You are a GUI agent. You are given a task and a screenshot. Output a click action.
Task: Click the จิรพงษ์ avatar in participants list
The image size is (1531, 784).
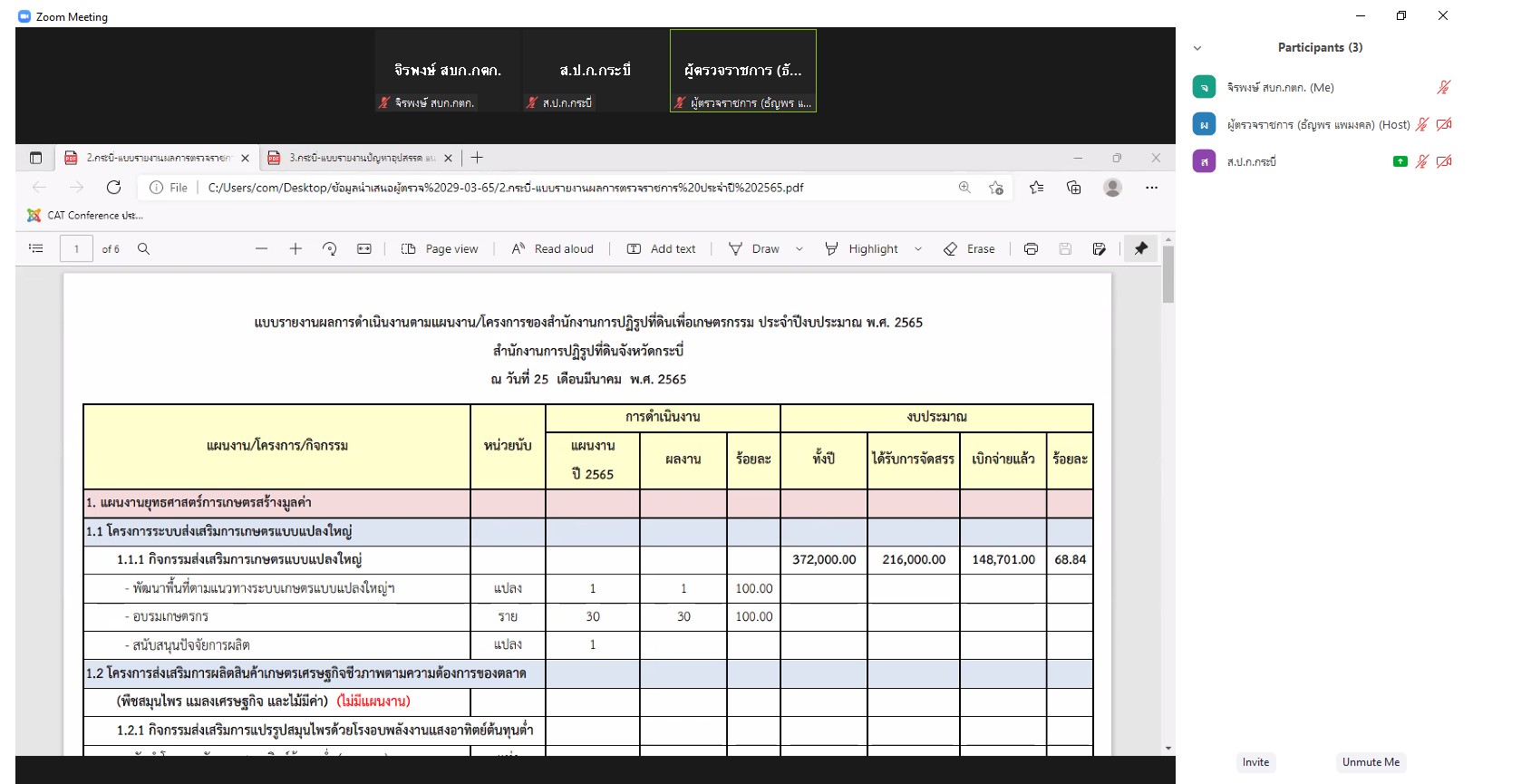[x=1204, y=87]
